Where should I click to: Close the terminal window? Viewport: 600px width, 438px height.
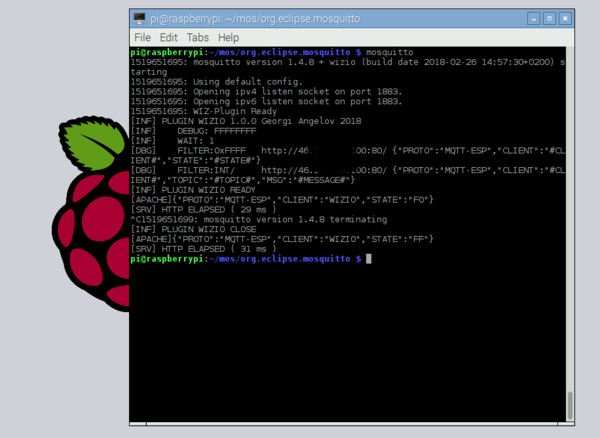coord(565,18)
